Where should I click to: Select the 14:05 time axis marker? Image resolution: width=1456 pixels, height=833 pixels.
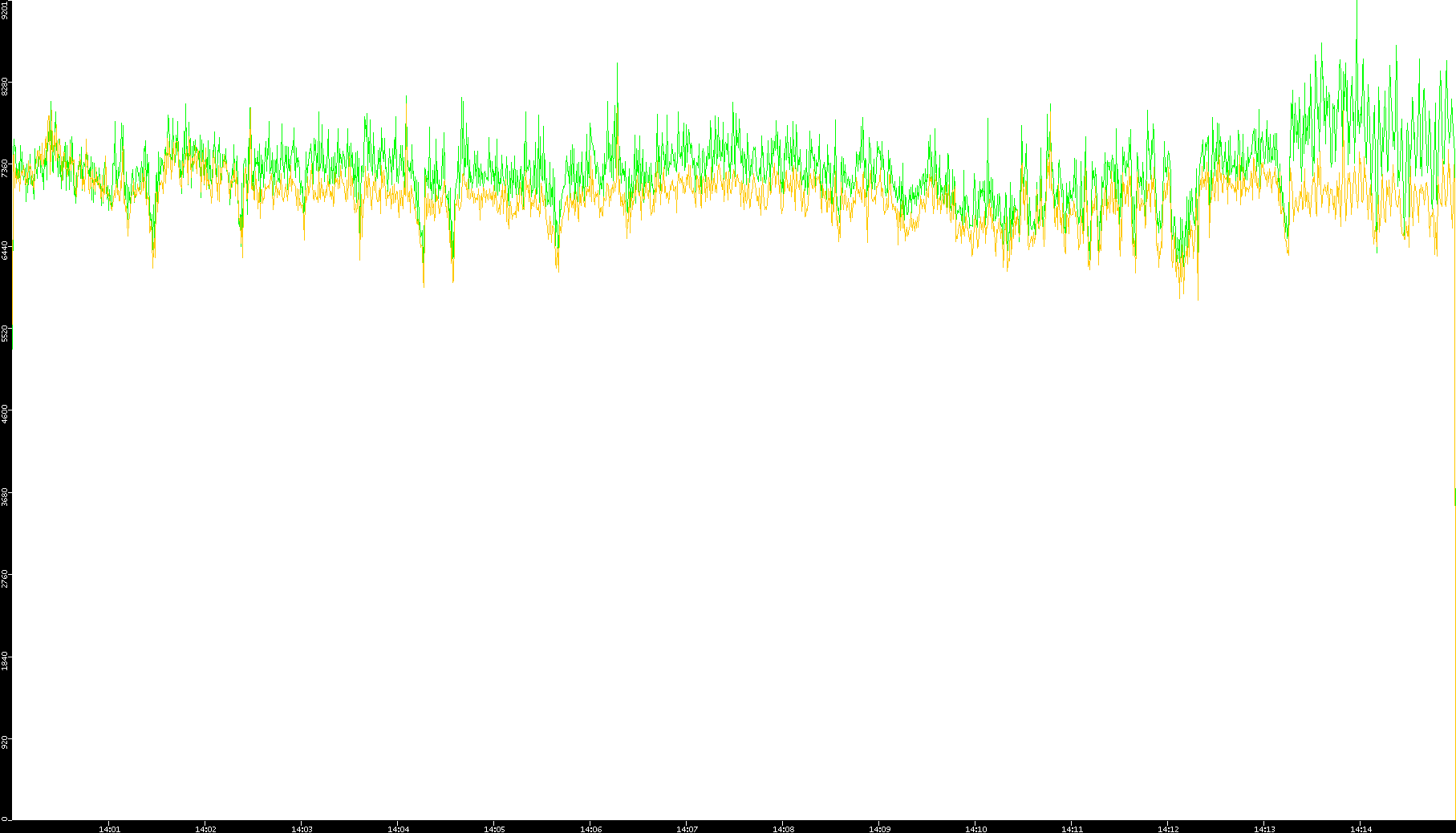(x=494, y=828)
